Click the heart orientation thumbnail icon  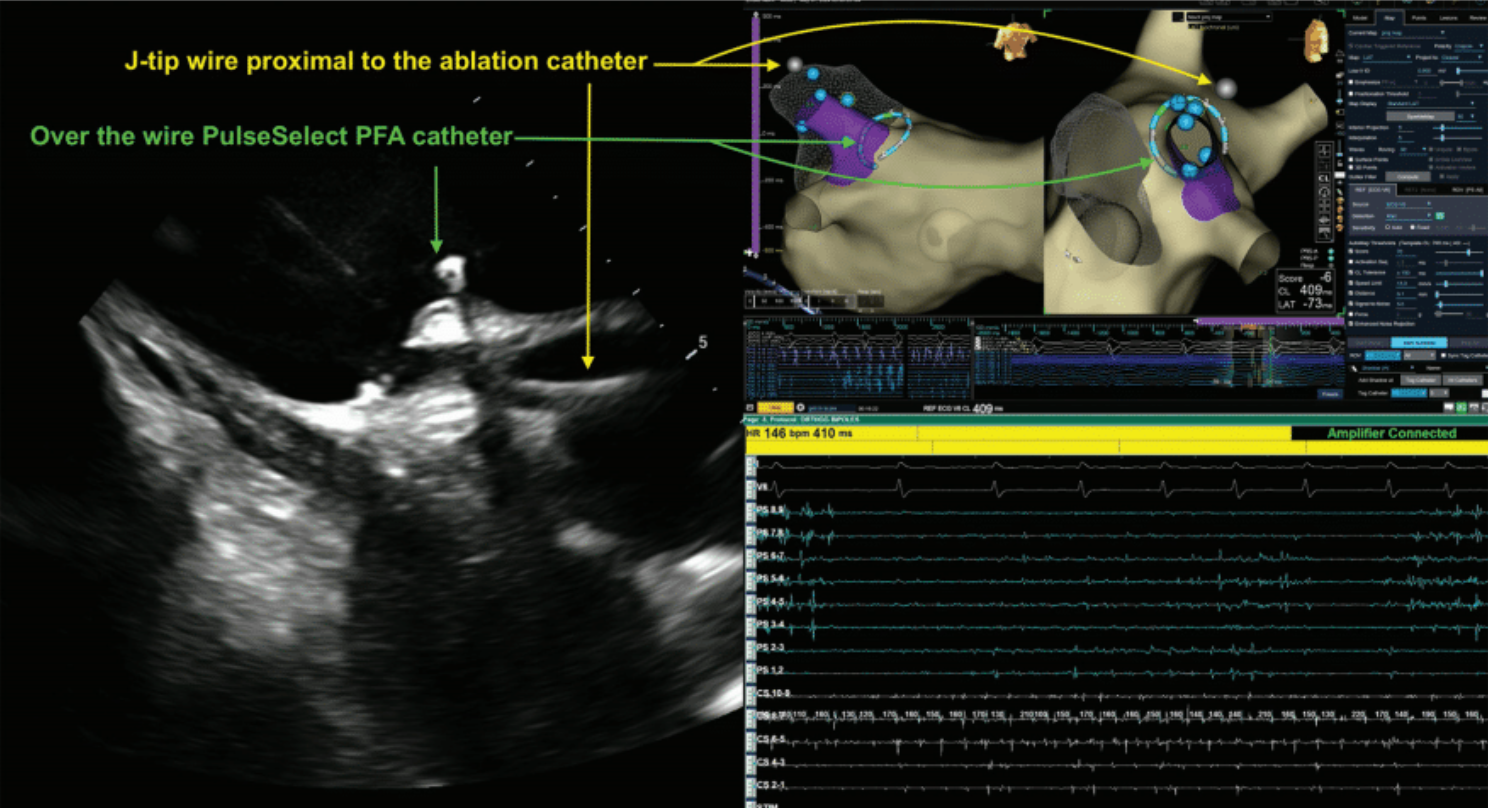coord(1010,37)
